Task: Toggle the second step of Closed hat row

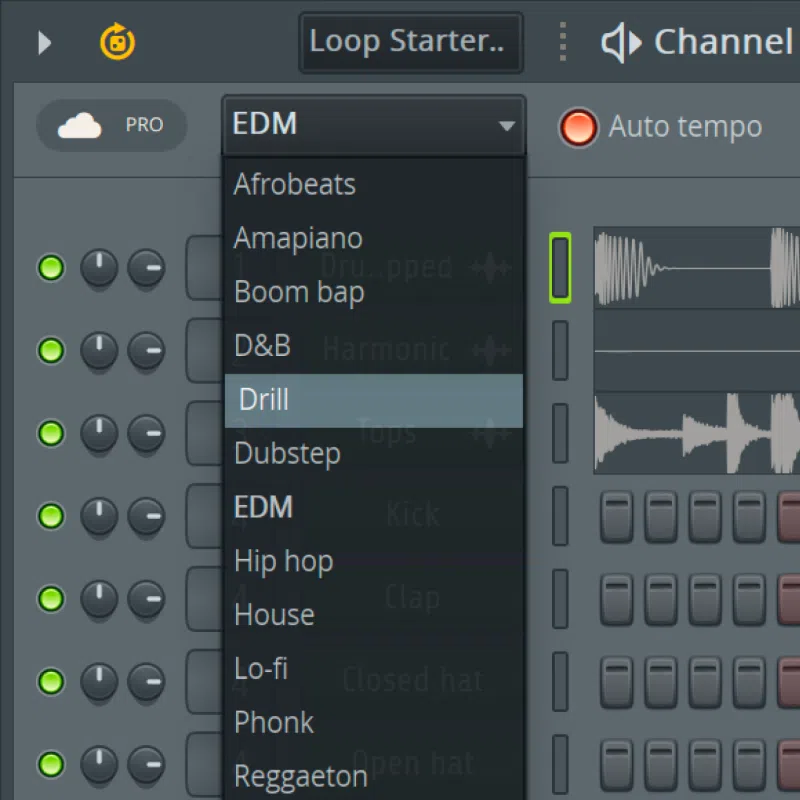Action: click(661, 681)
